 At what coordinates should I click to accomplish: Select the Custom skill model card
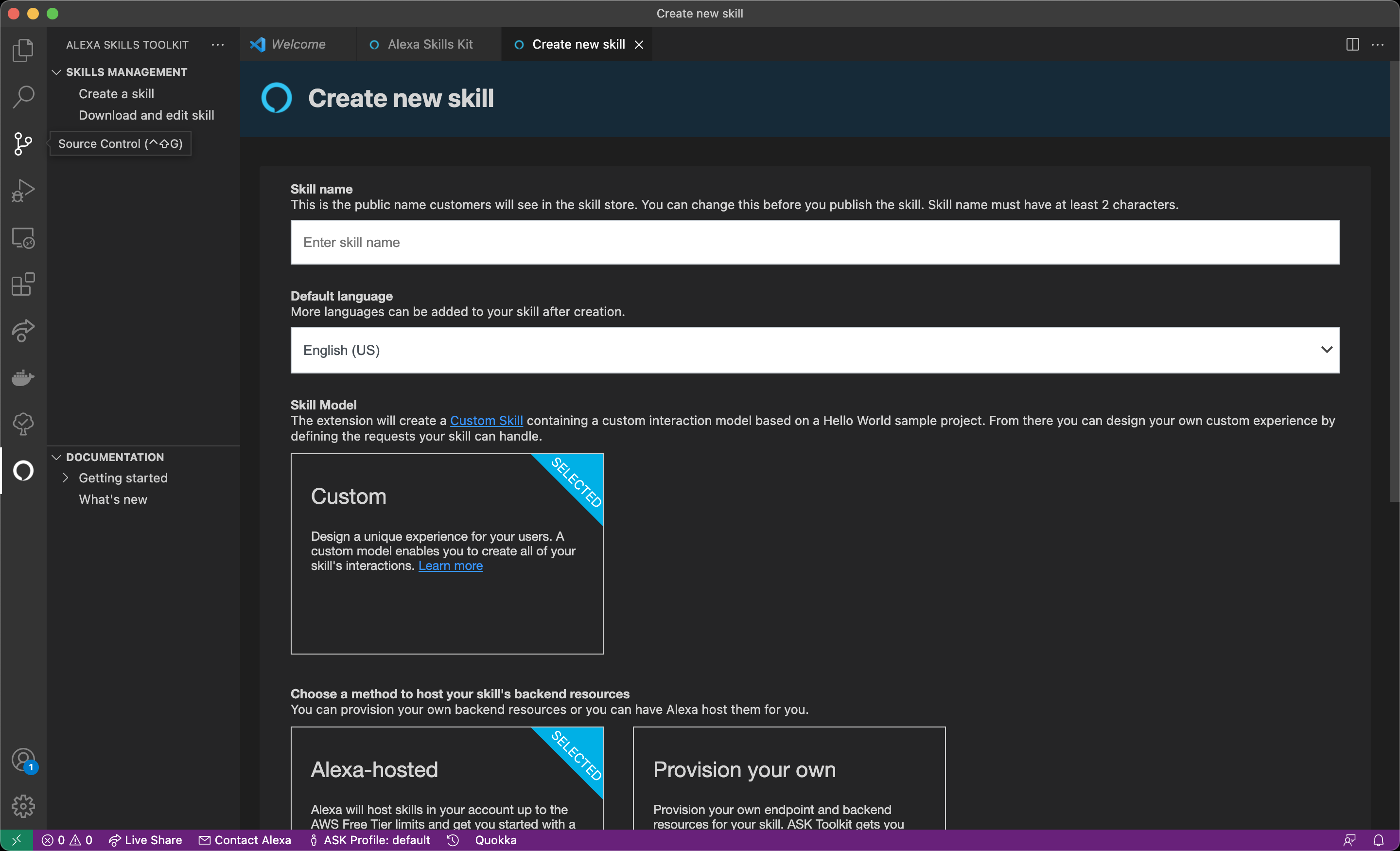pos(447,553)
